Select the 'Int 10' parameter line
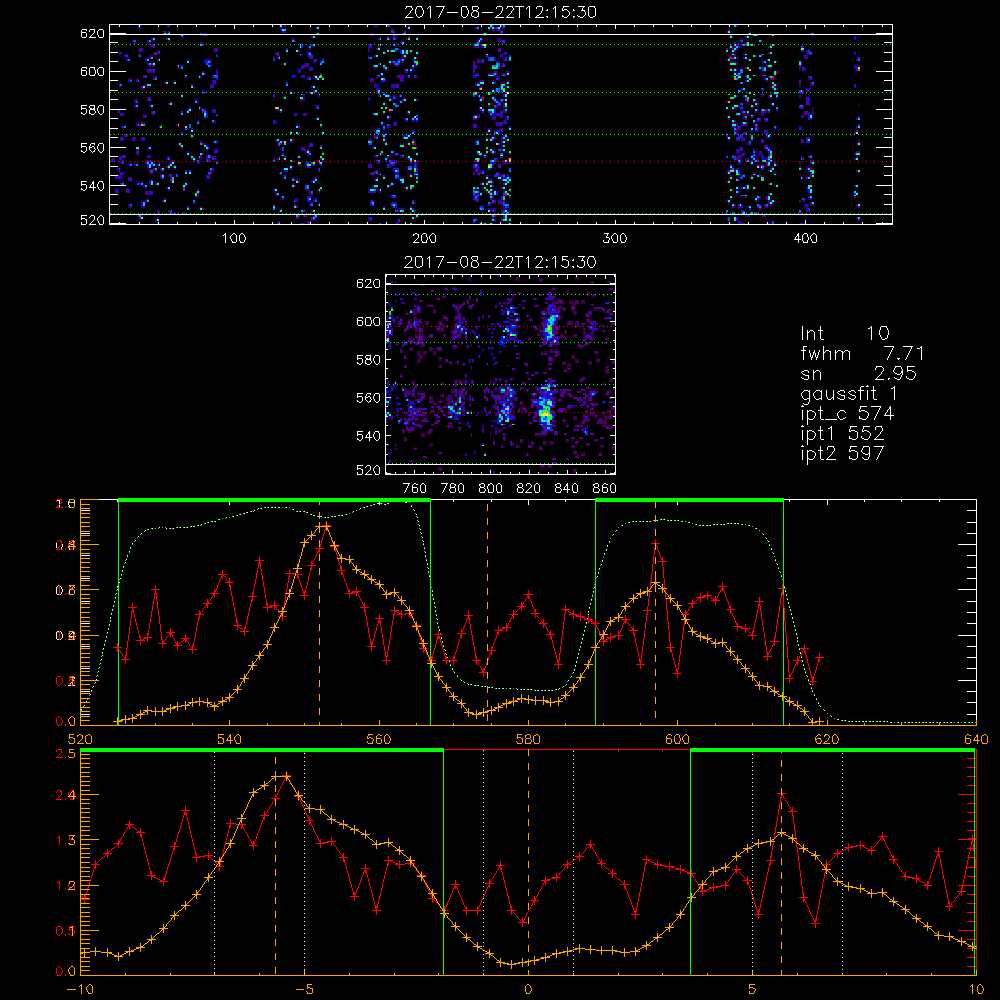The height and width of the screenshot is (1000, 1000). coord(844,333)
